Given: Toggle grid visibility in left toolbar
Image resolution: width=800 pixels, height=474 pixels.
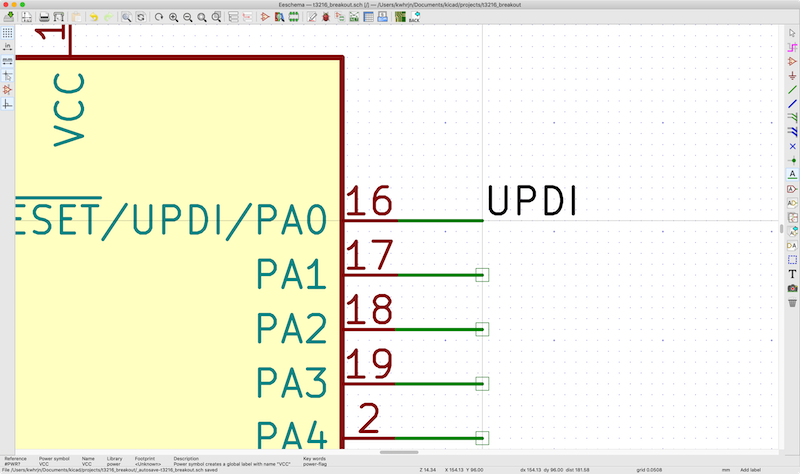Looking at the screenshot, I should 7,33.
